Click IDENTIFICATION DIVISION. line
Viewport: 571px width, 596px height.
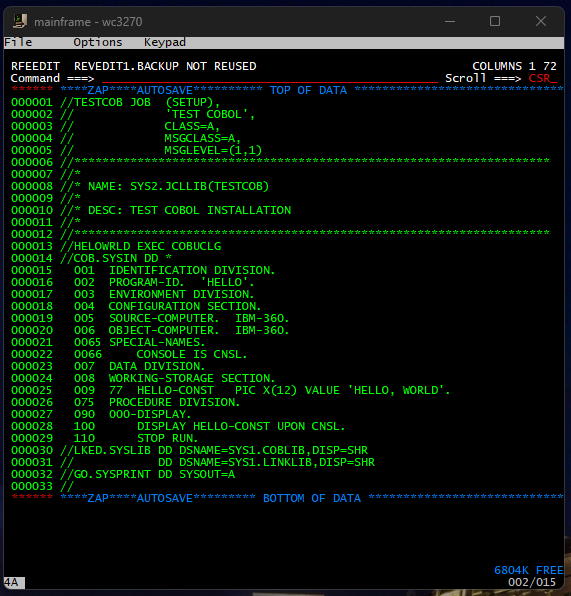(x=192, y=270)
